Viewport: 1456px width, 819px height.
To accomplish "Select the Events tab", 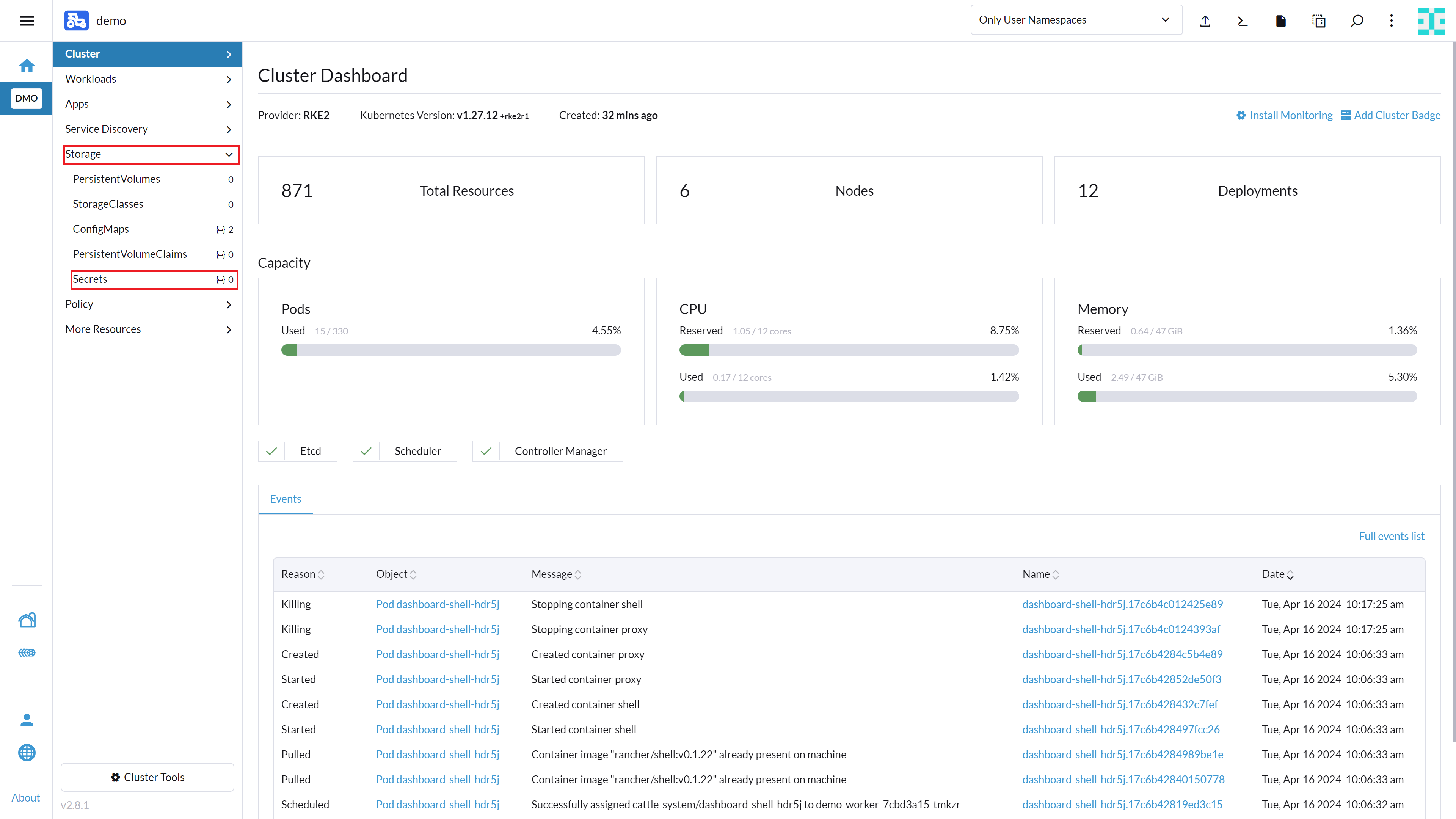I will 286,499.
